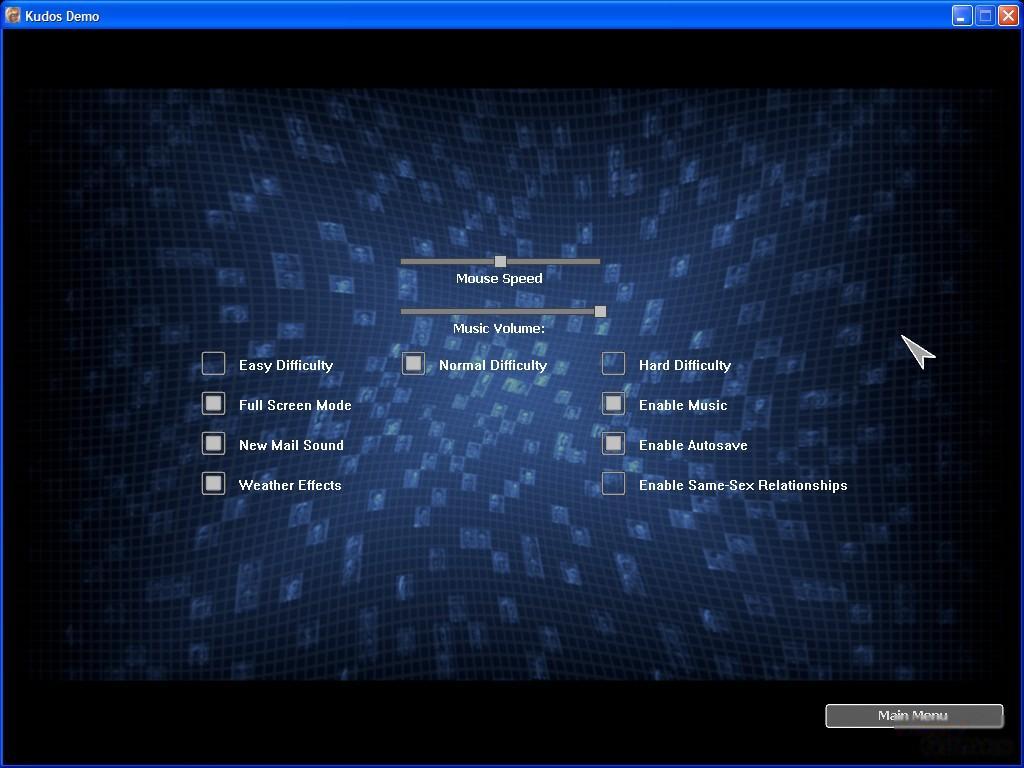Click the Weather Effects label text
The height and width of the screenshot is (768, 1024).
[290, 485]
